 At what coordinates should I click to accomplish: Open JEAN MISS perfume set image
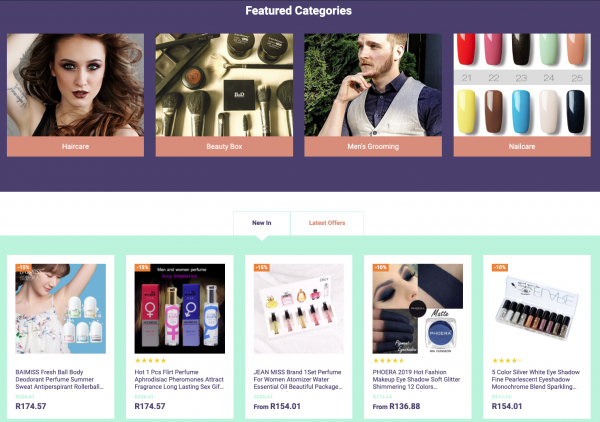pyautogui.click(x=298, y=308)
